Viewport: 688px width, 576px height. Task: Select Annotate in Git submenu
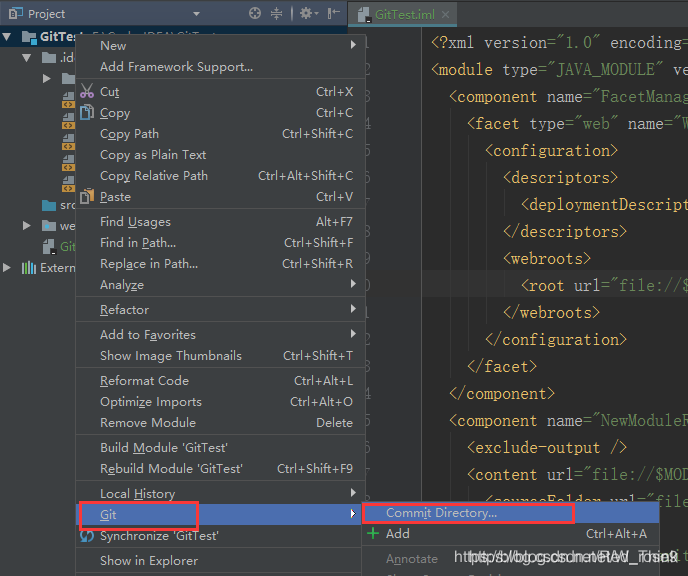coord(510,559)
